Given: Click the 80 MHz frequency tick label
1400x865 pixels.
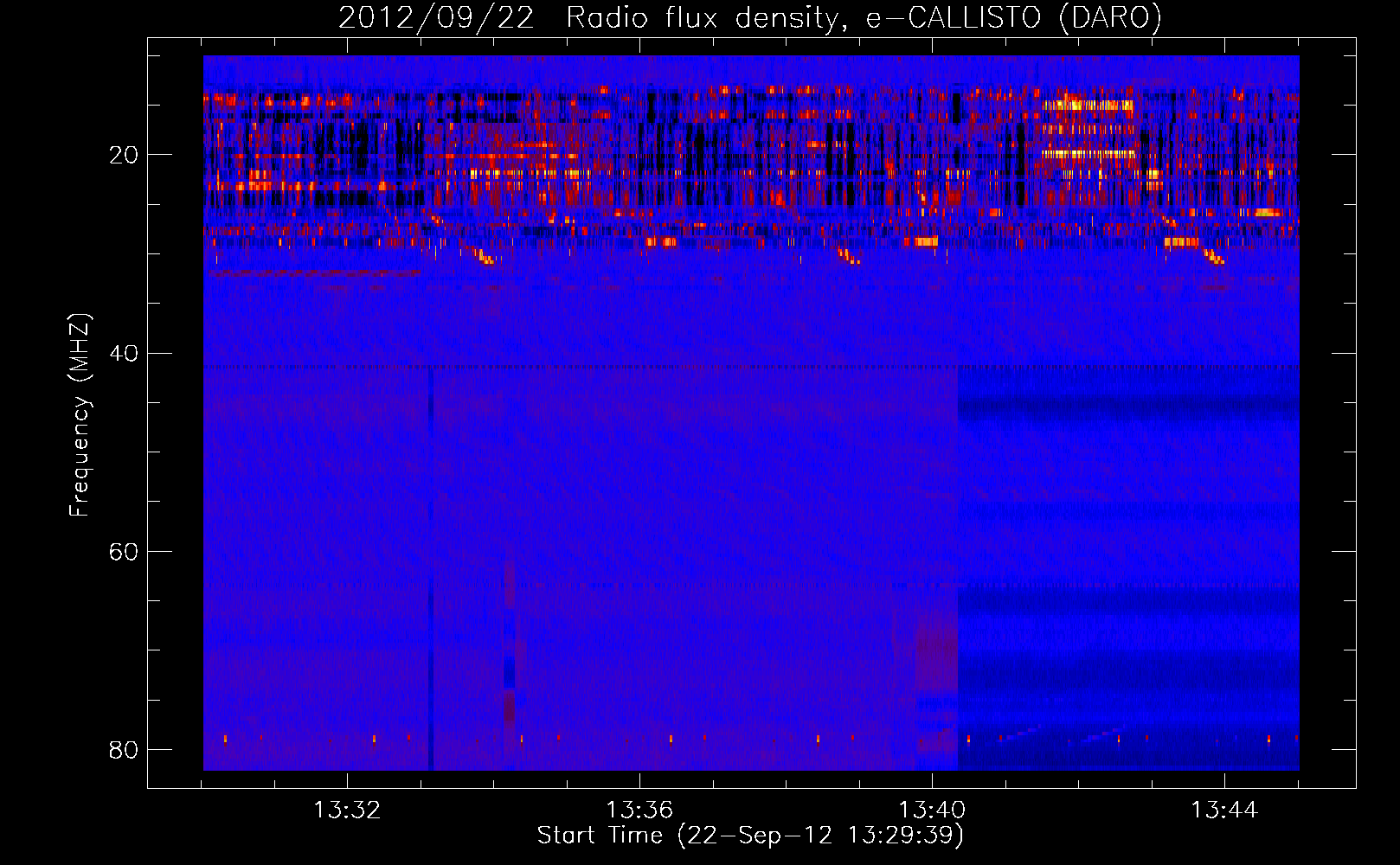Looking at the screenshot, I should pyautogui.click(x=124, y=749).
